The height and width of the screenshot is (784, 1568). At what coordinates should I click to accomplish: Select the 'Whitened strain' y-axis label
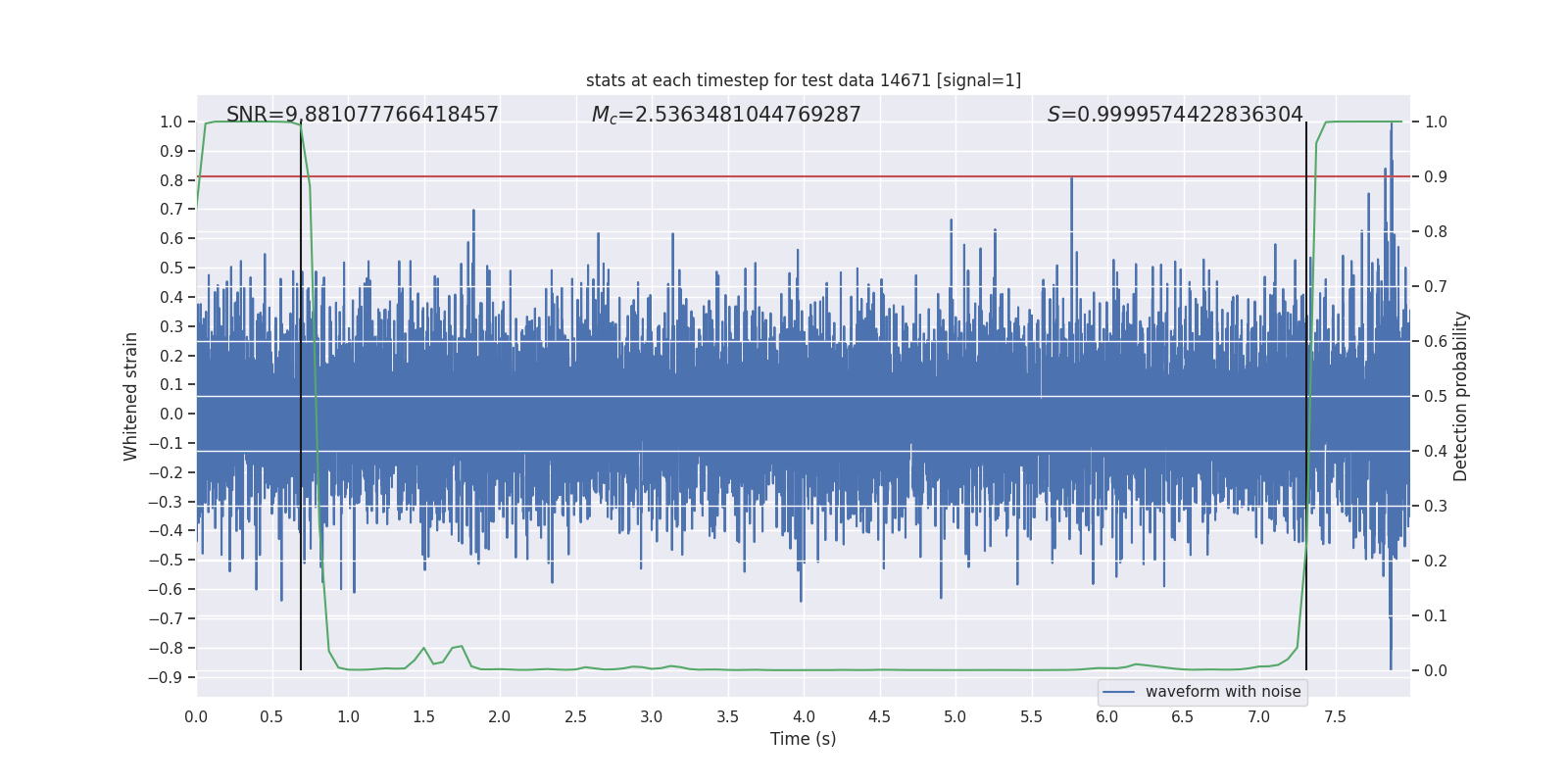pyautogui.click(x=130, y=396)
